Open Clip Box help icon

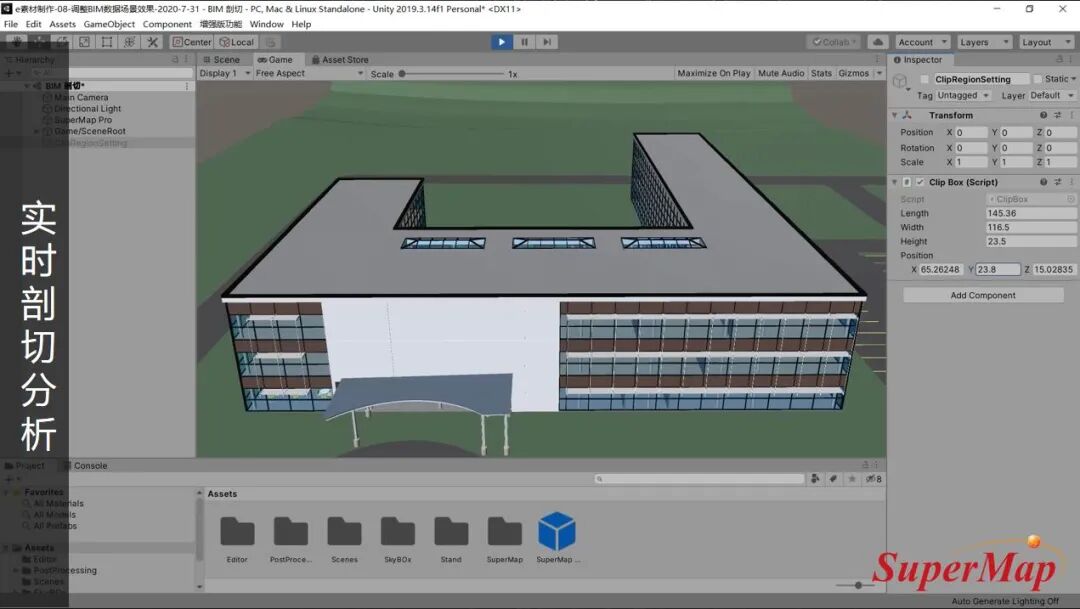click(1043, 182)
